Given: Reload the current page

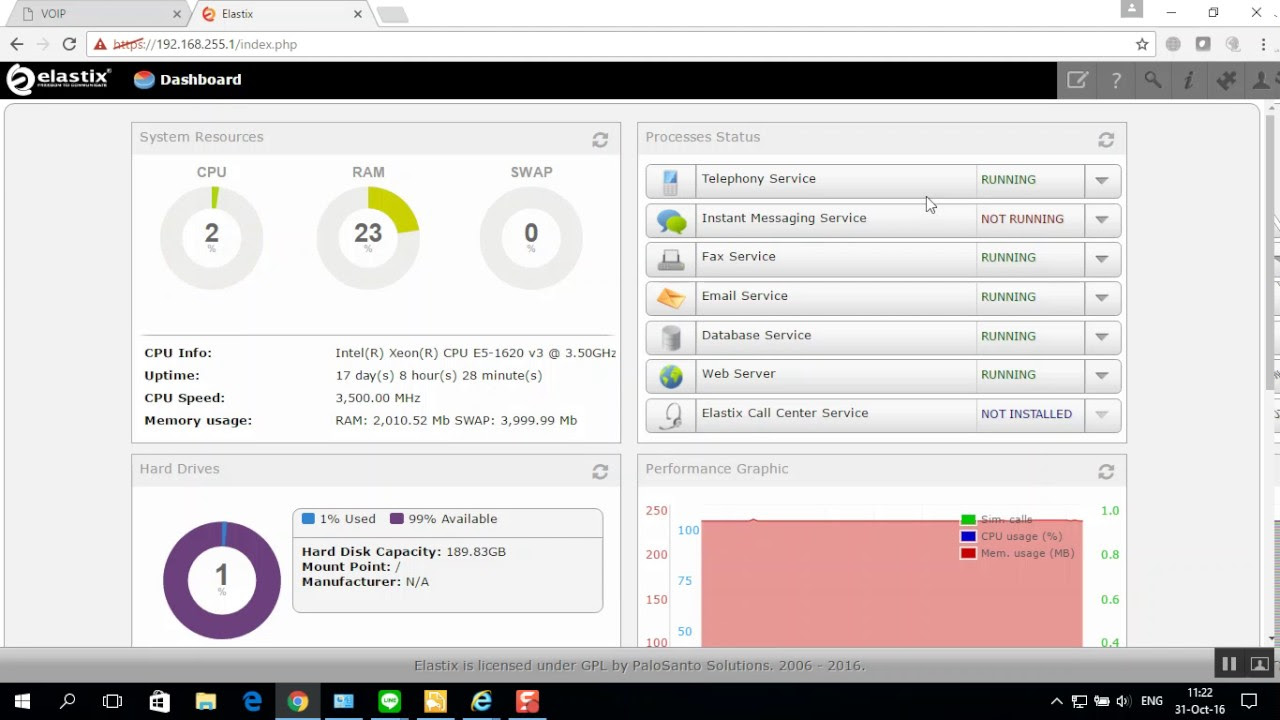Looking at the screenshot, I should pos(69,44).
